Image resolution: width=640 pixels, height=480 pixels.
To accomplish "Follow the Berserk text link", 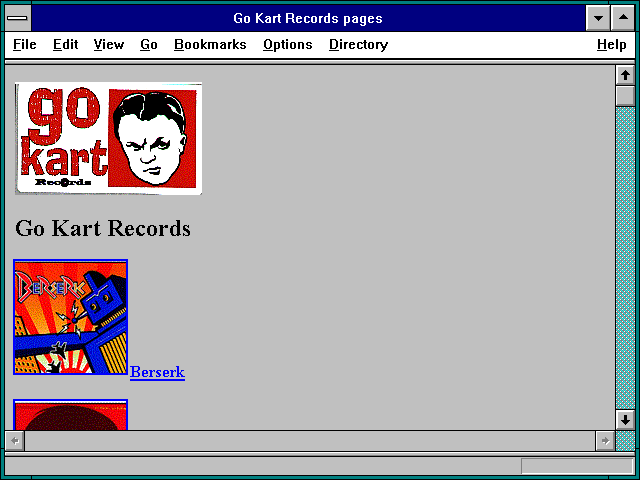I will [157, 372].
